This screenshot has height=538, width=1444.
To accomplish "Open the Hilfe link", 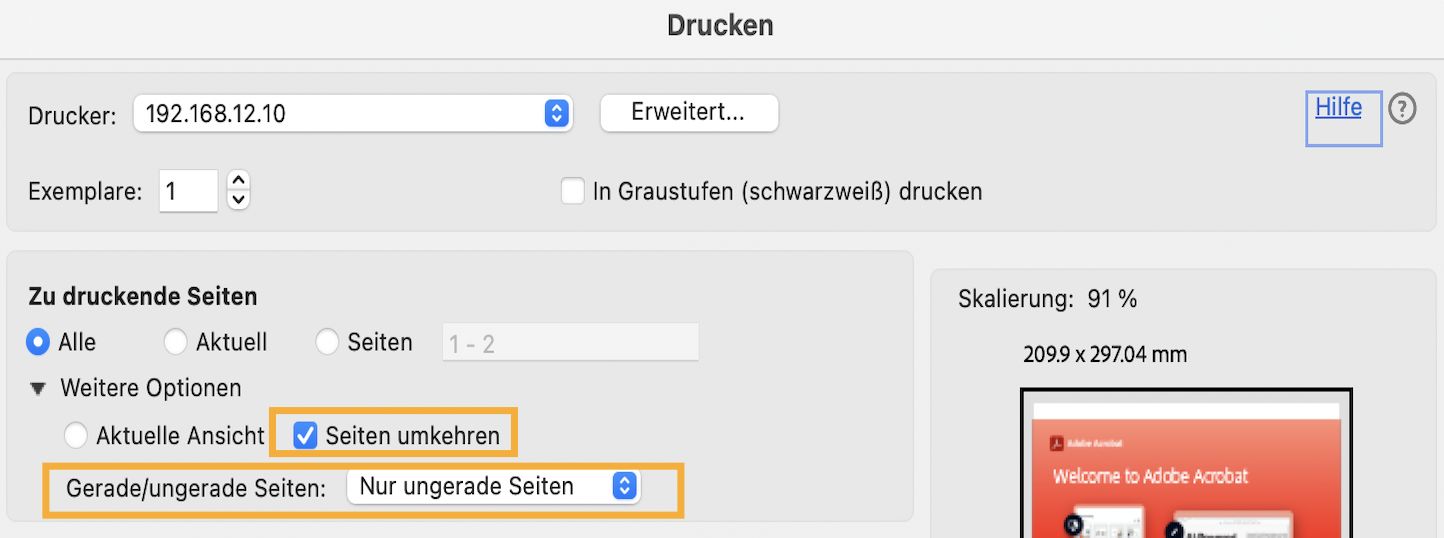I will coord(1338,108).
